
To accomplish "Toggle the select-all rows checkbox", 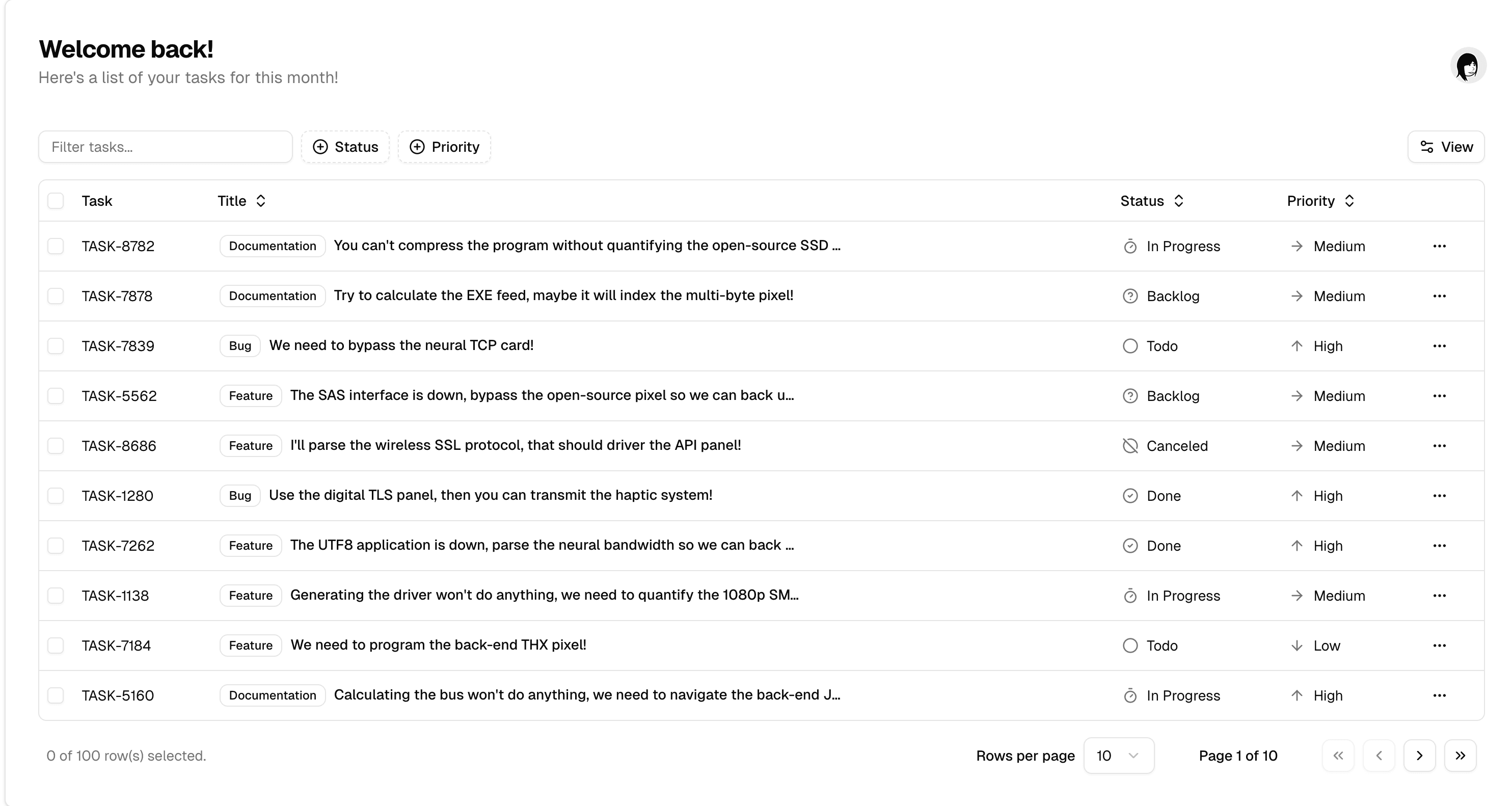I will 56,201.
